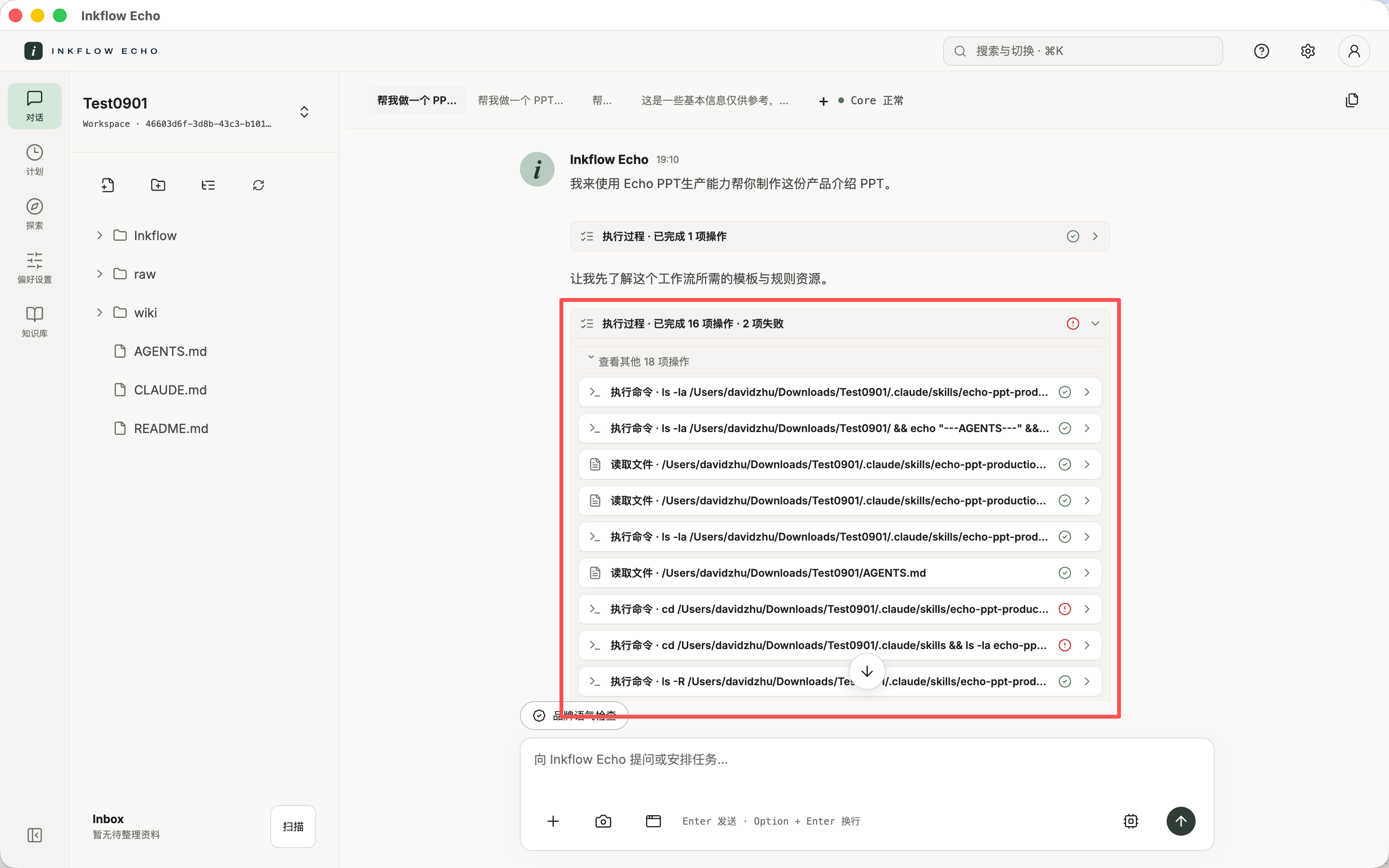This screenshot has width=1389, height=868.
Task: Open the CLAUDE.md file
Action: pos(170,389)
